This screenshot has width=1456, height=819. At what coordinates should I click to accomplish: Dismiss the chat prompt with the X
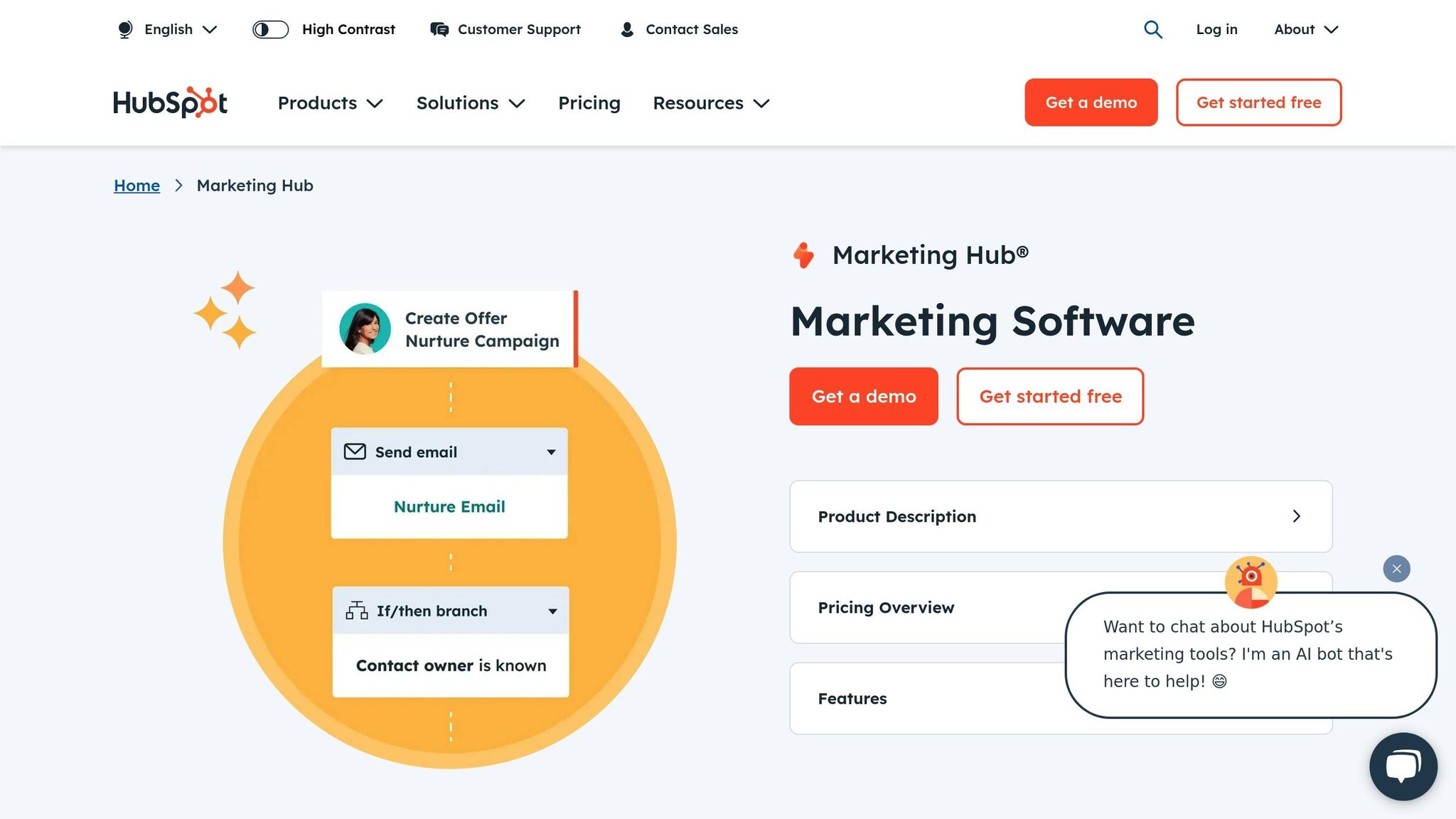coord(1396,569)
